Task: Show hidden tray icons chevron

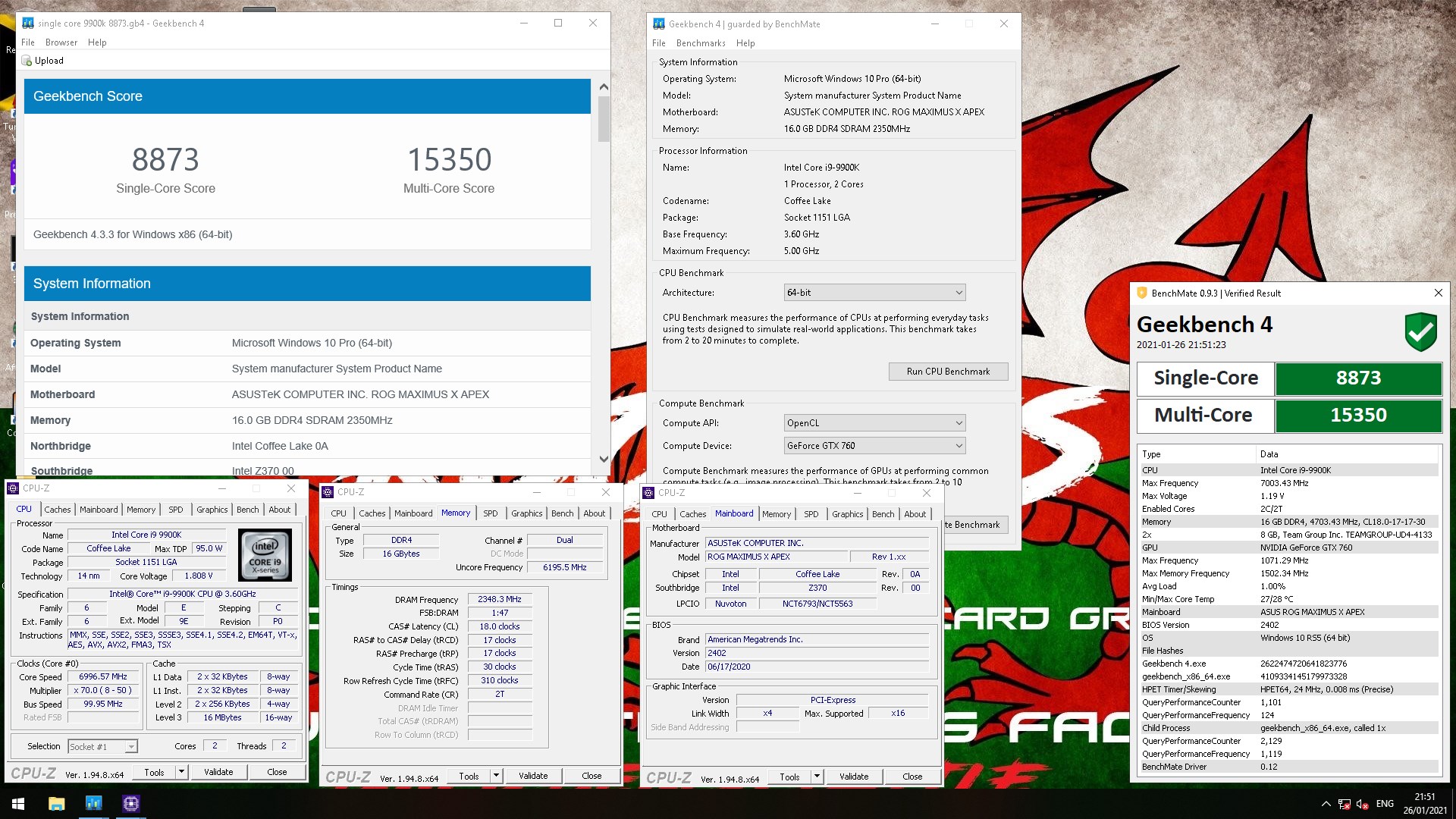Action: tap(1326, 804)
